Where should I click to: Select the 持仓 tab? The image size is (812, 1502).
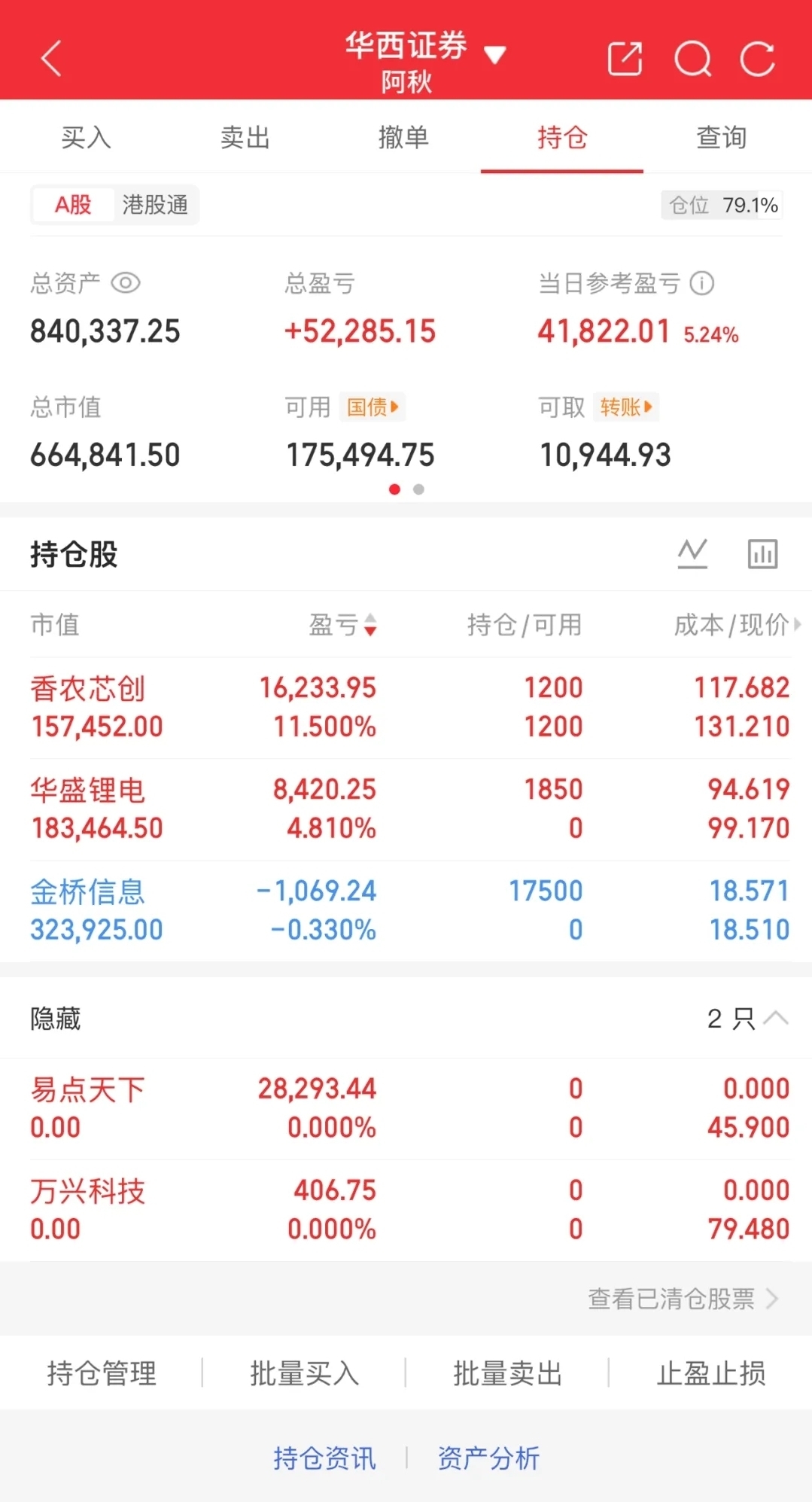(562, 137)
